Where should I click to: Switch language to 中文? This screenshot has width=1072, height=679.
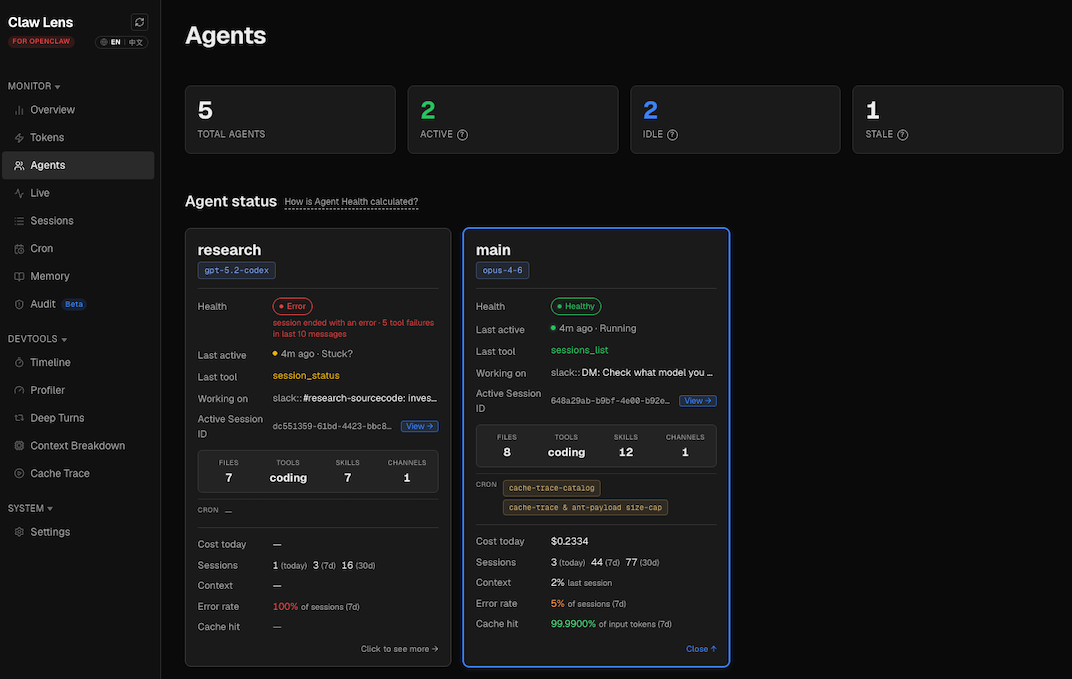(x=136, y=42)
